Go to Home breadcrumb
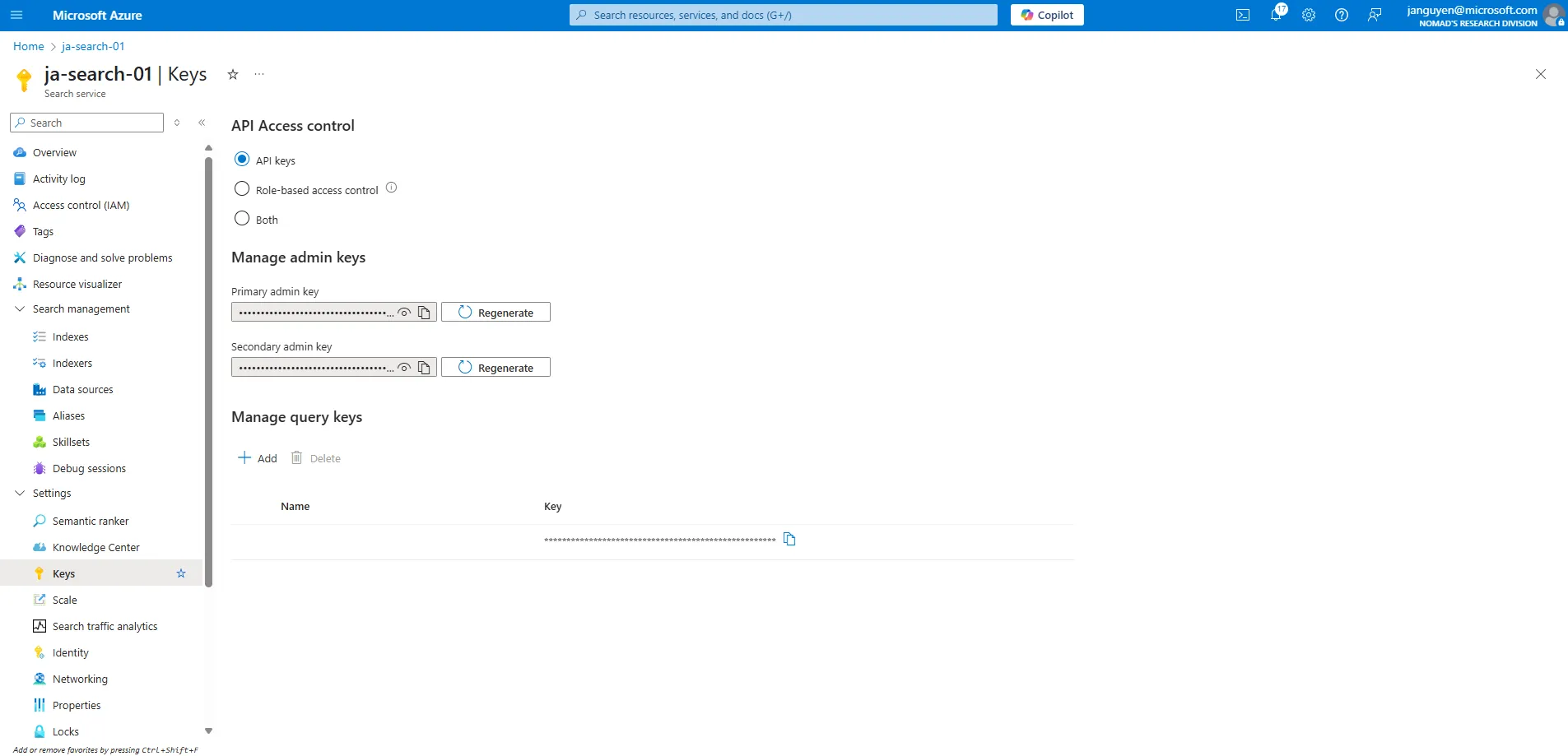The height and width of the screenshot is (756, 1568). (x=29, y=46)
